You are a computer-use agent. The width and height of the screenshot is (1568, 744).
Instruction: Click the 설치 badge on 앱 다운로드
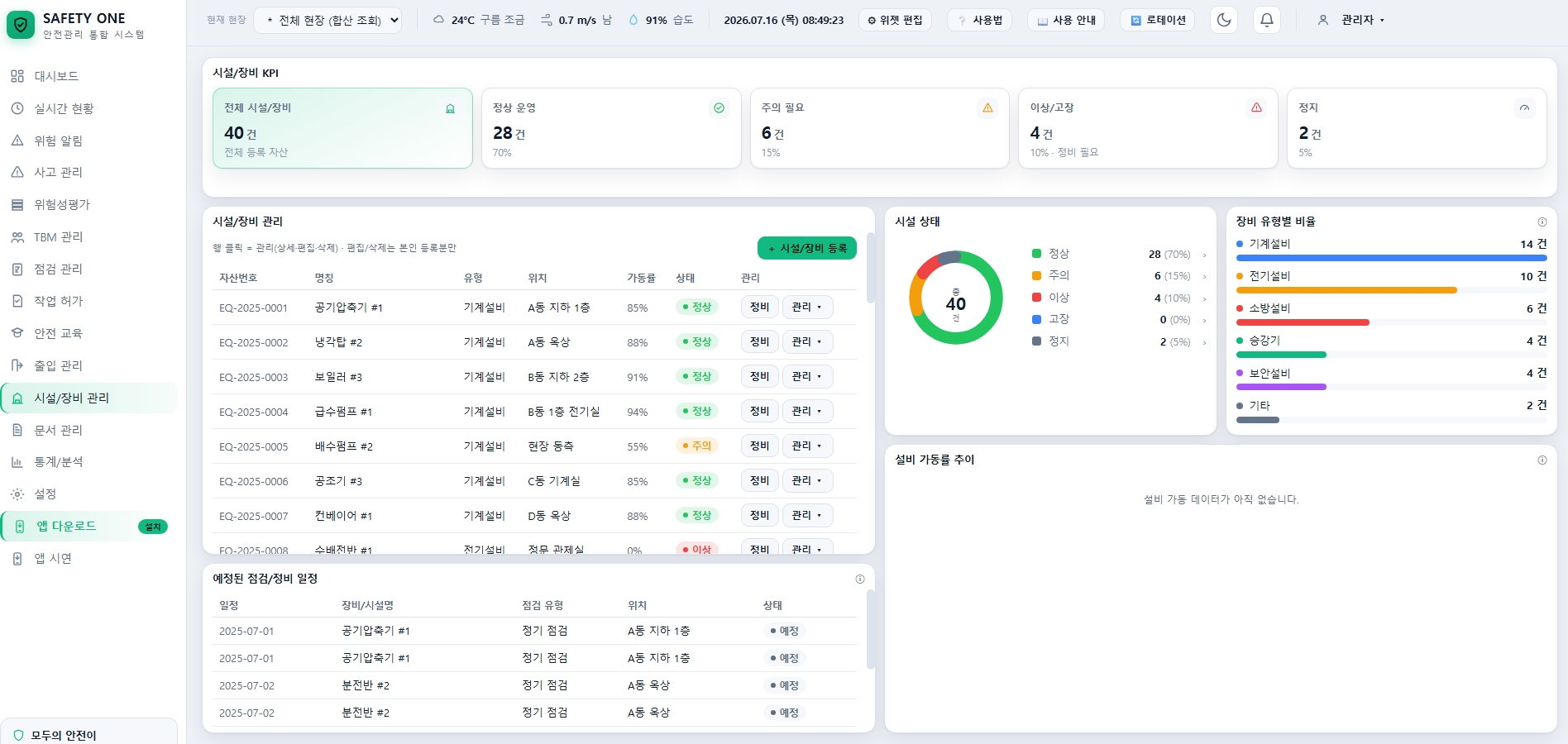(x=153, y=527)
